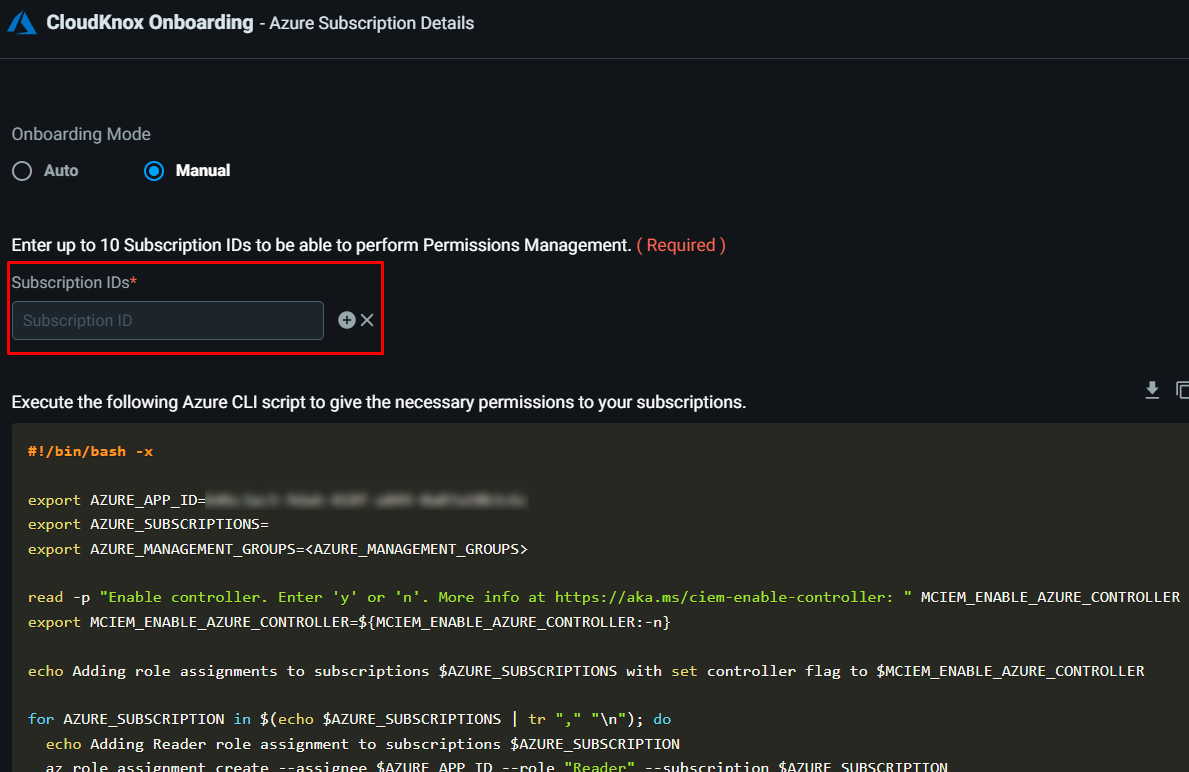Click the "Subscription IDs*" field label
The height and width of the screenshot is (772, 1189).
74,283
